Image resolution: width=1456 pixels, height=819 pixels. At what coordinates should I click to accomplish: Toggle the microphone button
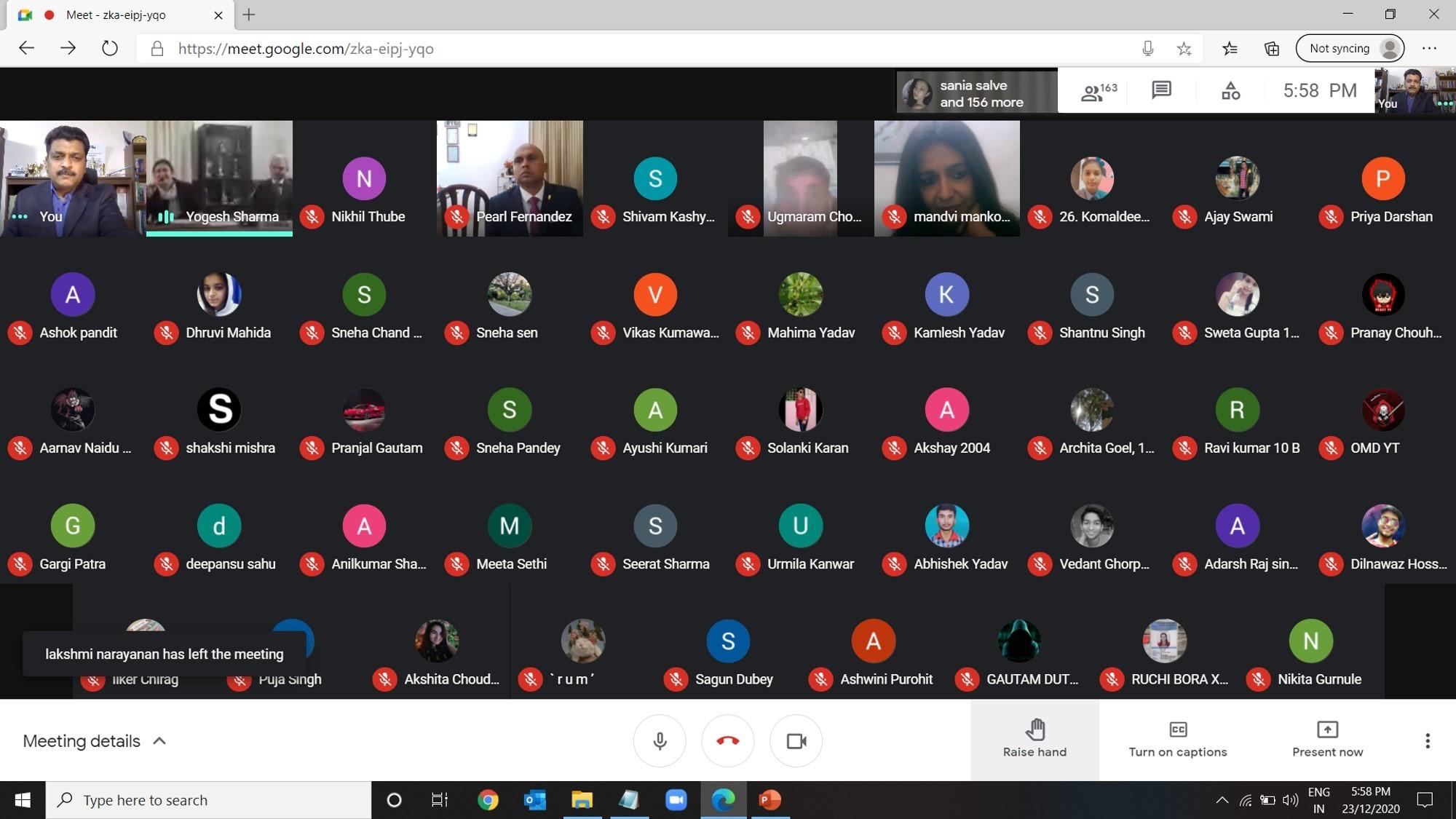660,741
